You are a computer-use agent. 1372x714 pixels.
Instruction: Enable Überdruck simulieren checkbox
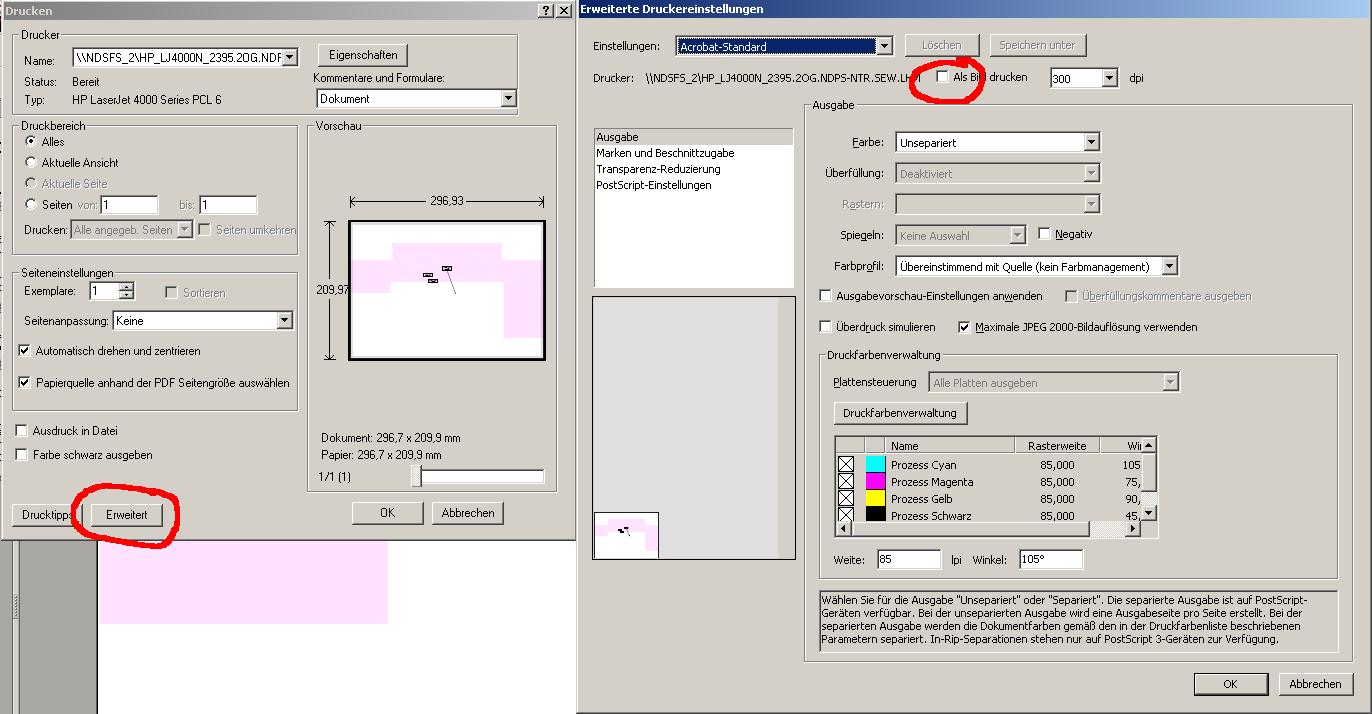[825, 327]
